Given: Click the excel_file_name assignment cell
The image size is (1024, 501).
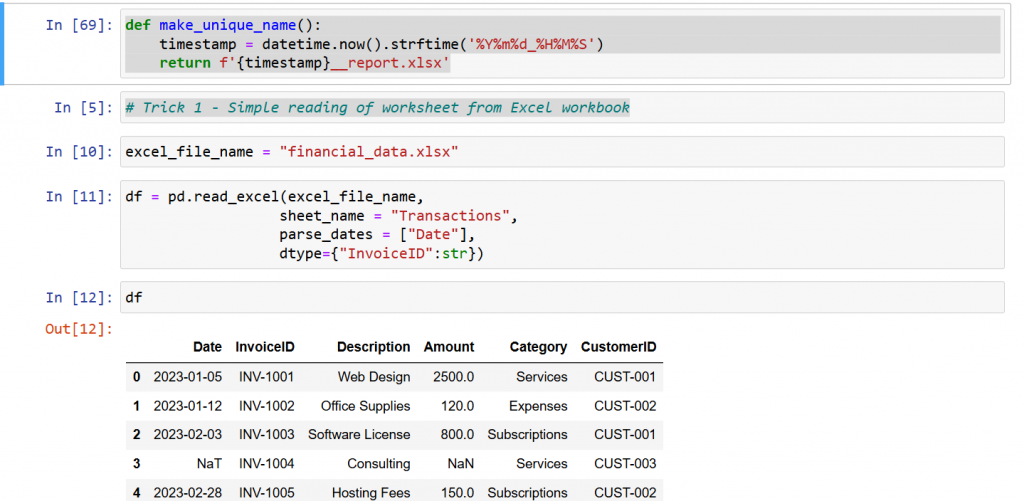Looking at the screenshot, I should [x=562, y=152].
